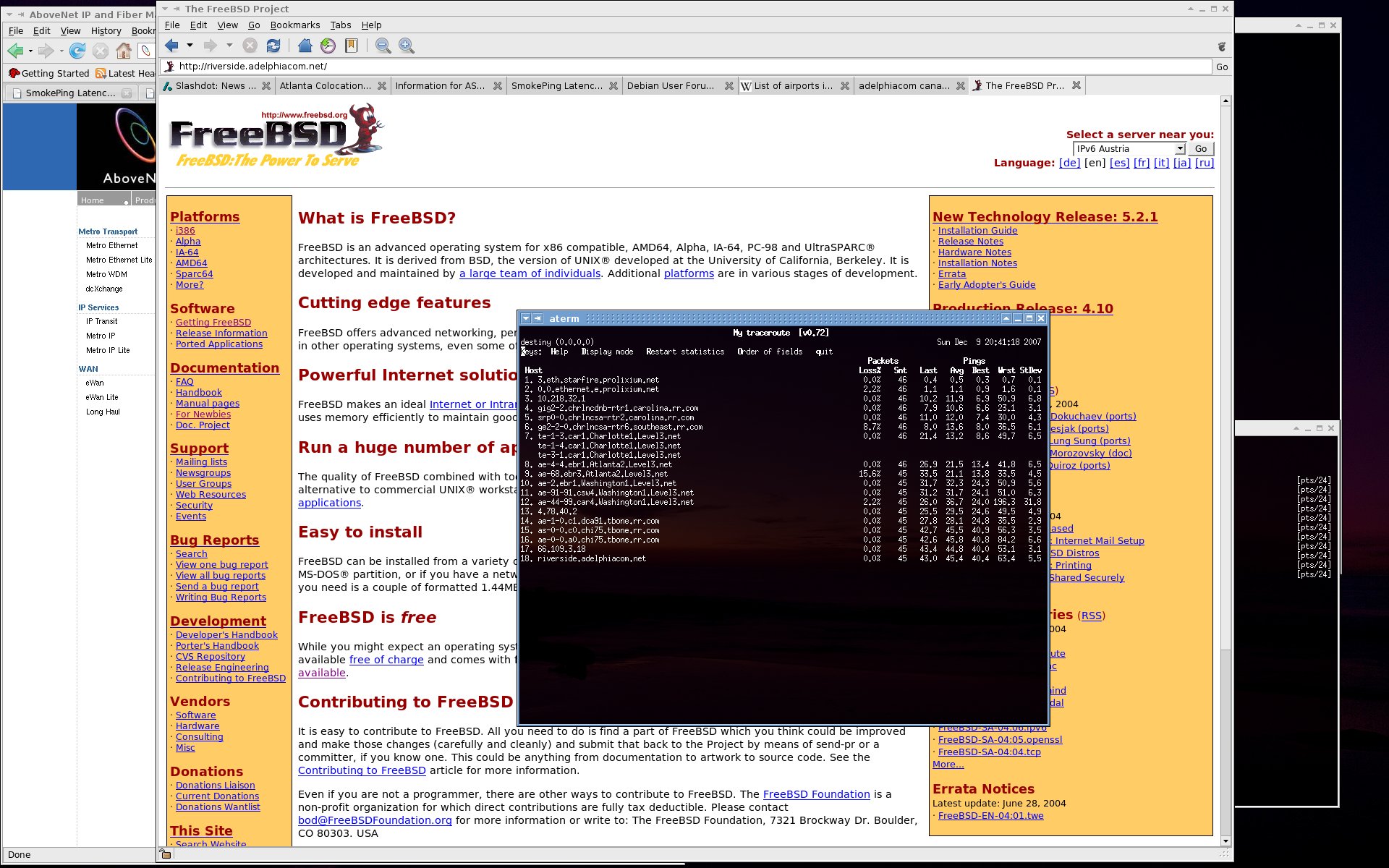This screenshot has width=1389, height=868.
Task: Click 'riverside.adelphiacom.net' row in traceroute
Action: (x=781, y=558)
